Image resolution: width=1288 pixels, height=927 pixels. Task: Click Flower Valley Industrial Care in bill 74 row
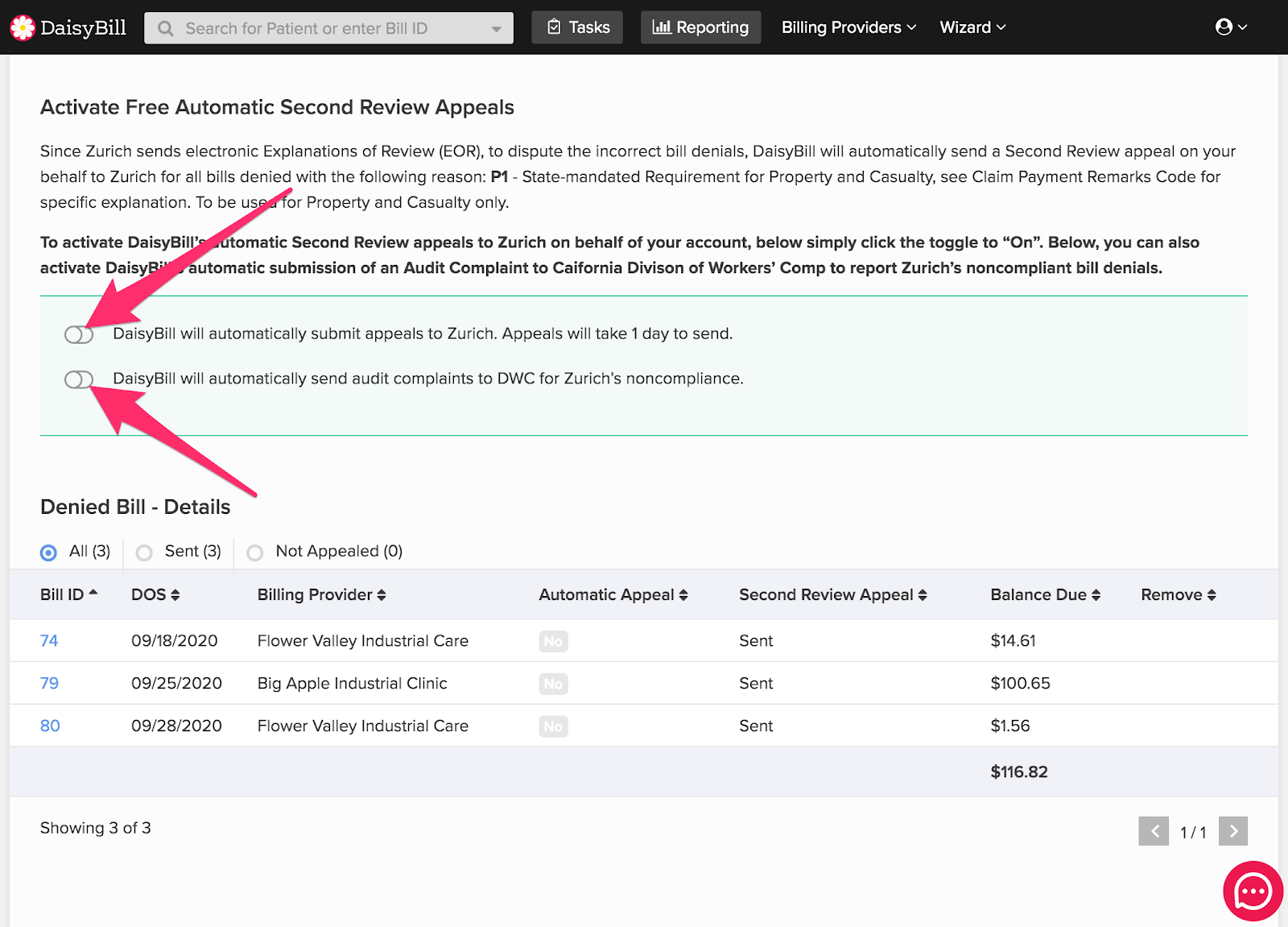363,641
